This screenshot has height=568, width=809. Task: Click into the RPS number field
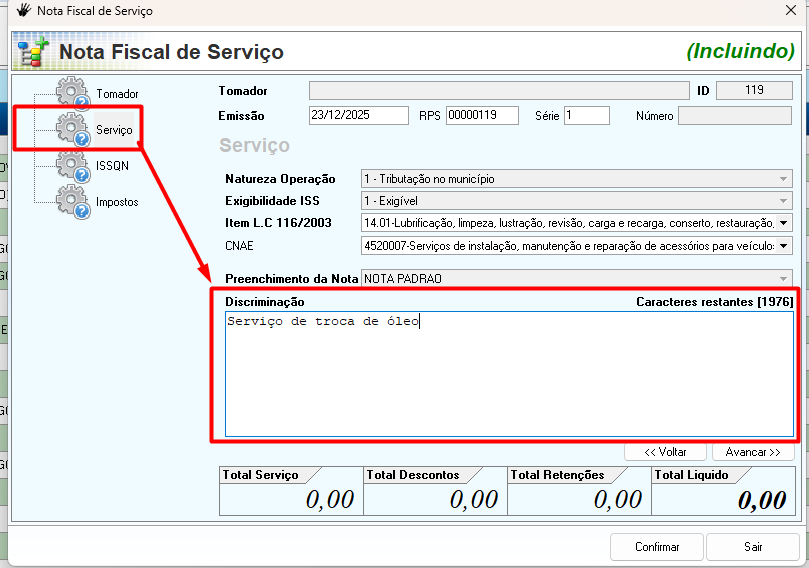tap(481, 116)
